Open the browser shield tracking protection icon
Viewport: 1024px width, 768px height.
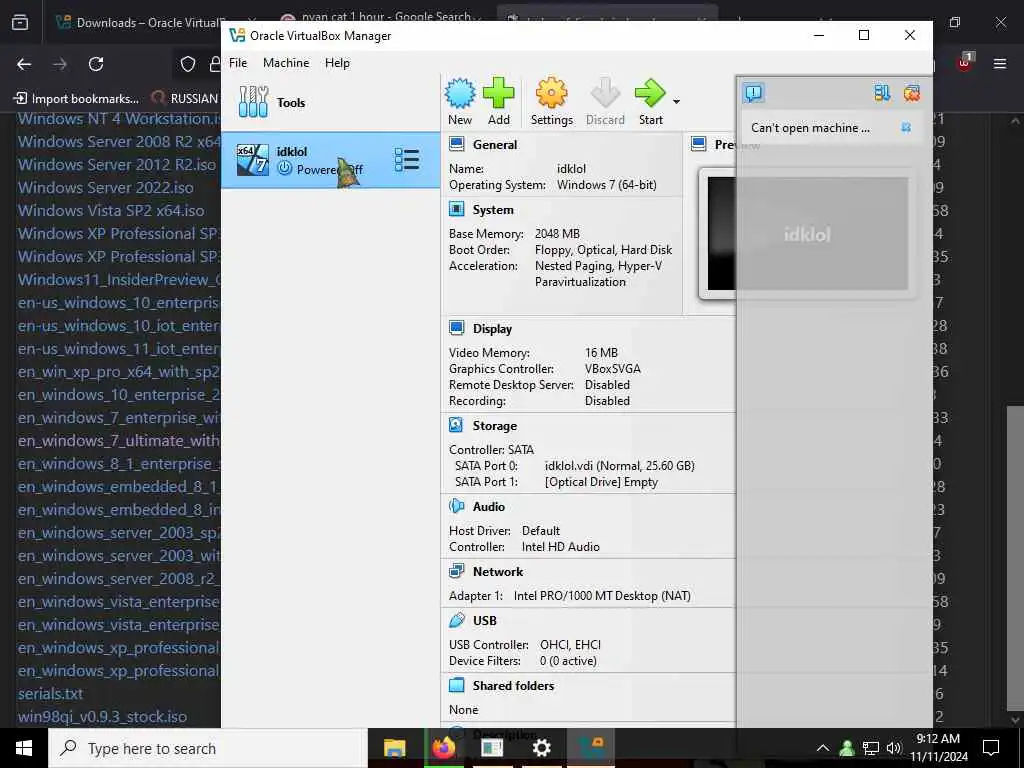pos(188,64)
